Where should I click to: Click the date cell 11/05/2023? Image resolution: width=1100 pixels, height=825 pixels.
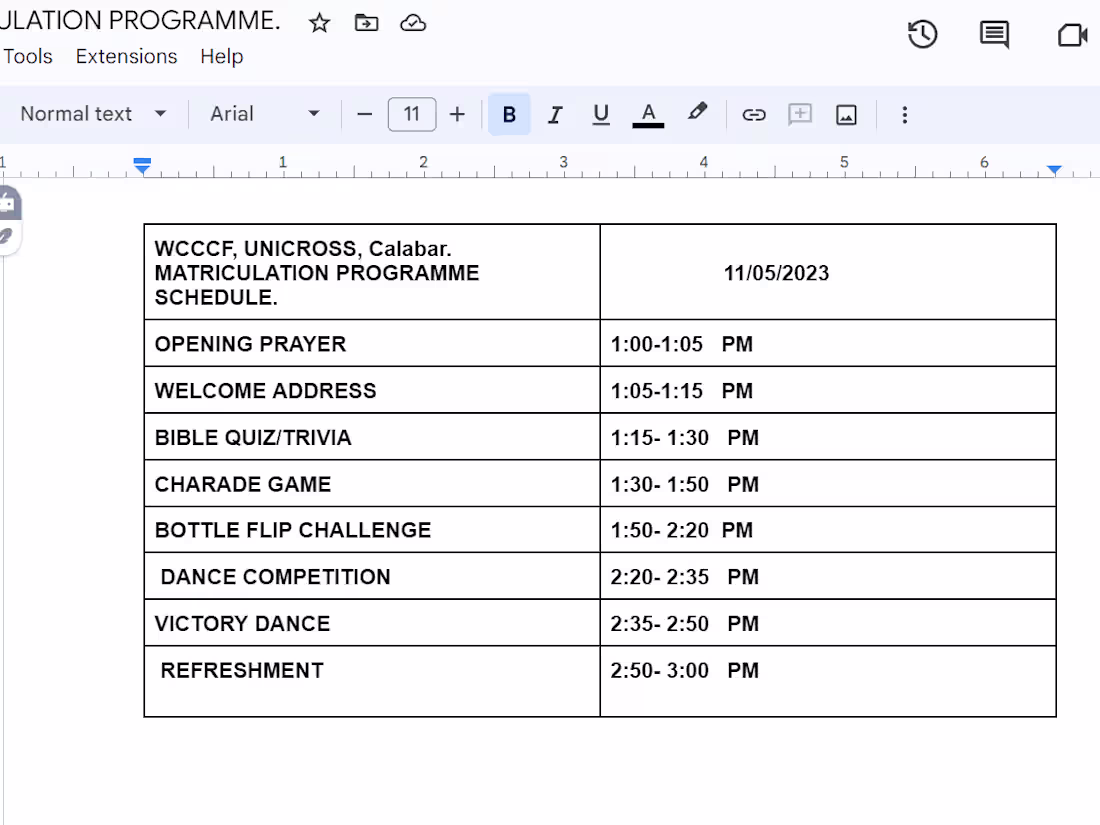coord(828,272)
